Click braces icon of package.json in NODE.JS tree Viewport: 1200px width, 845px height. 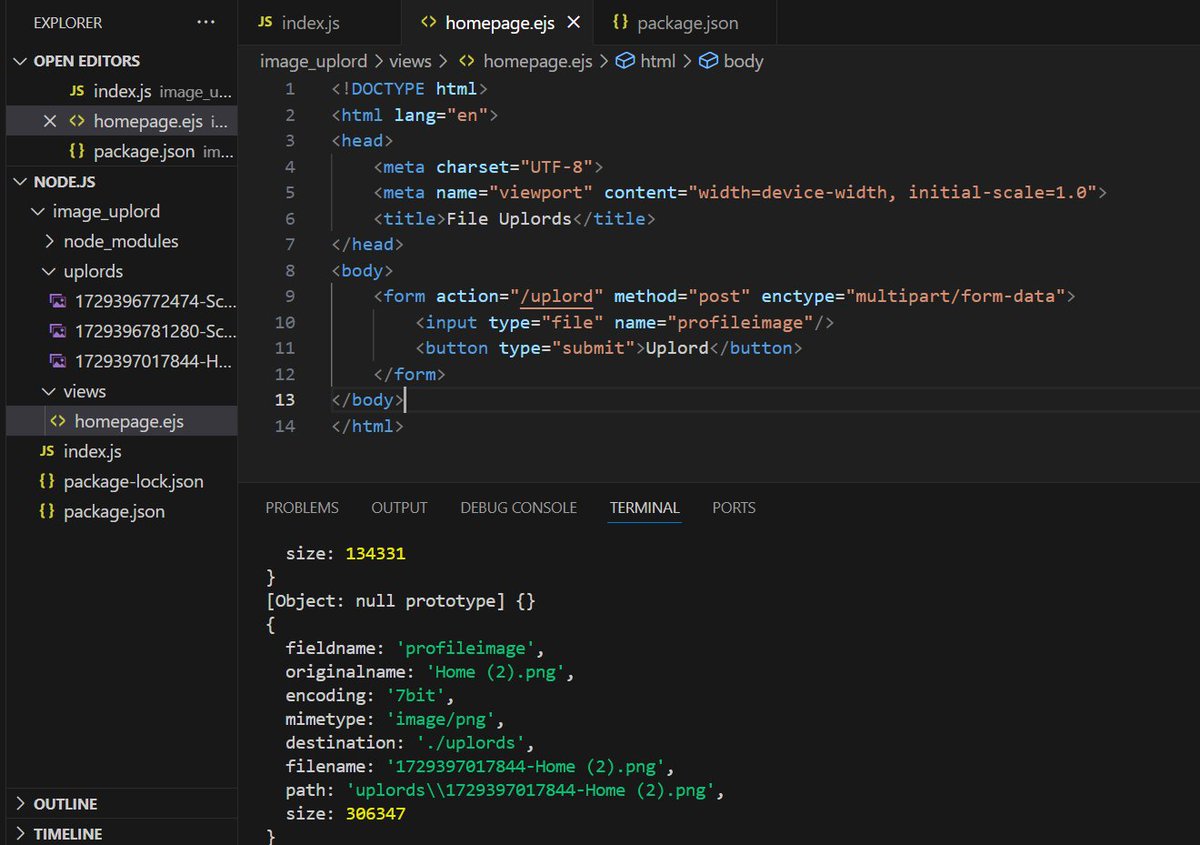[47, 511]
